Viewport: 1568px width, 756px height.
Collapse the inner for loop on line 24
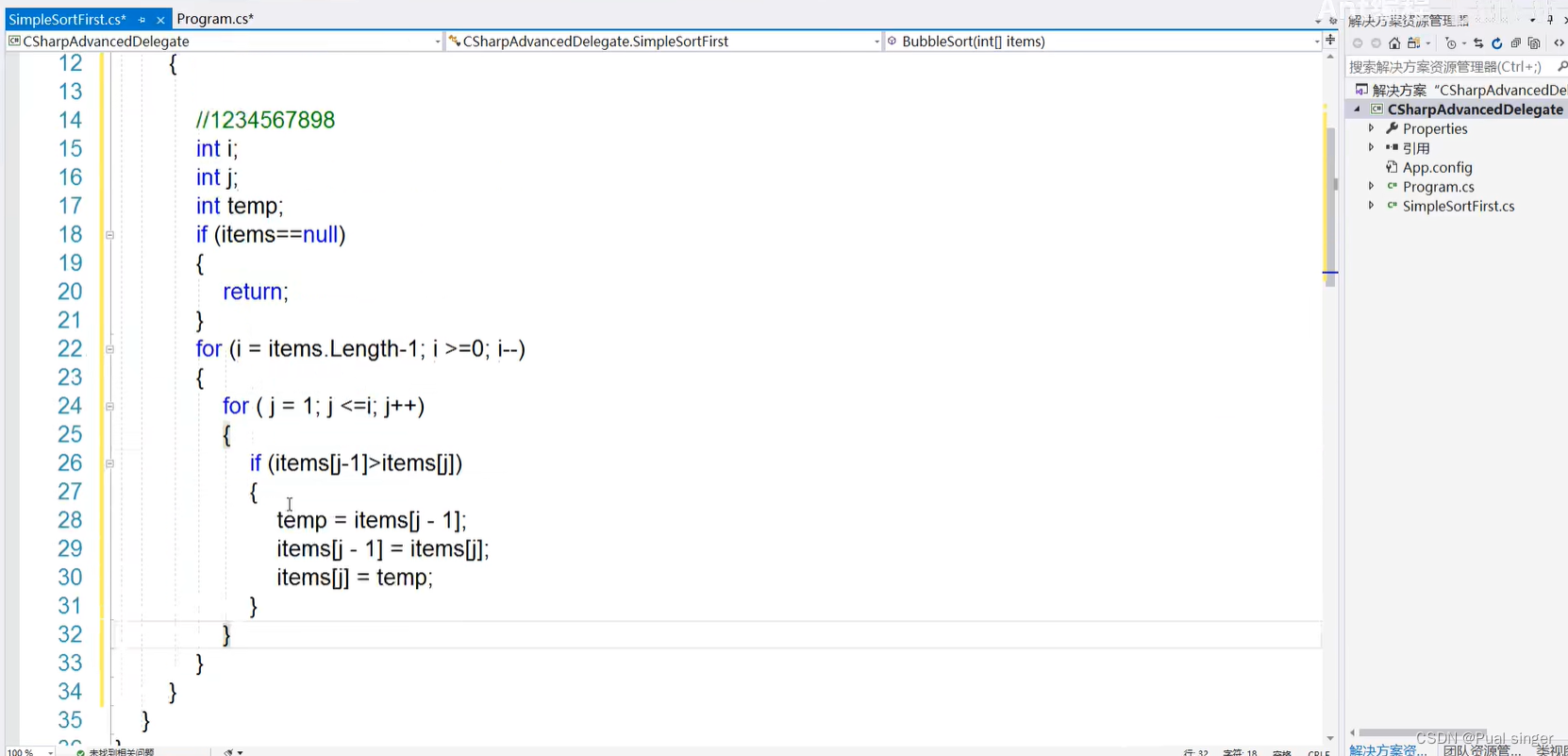110,407
